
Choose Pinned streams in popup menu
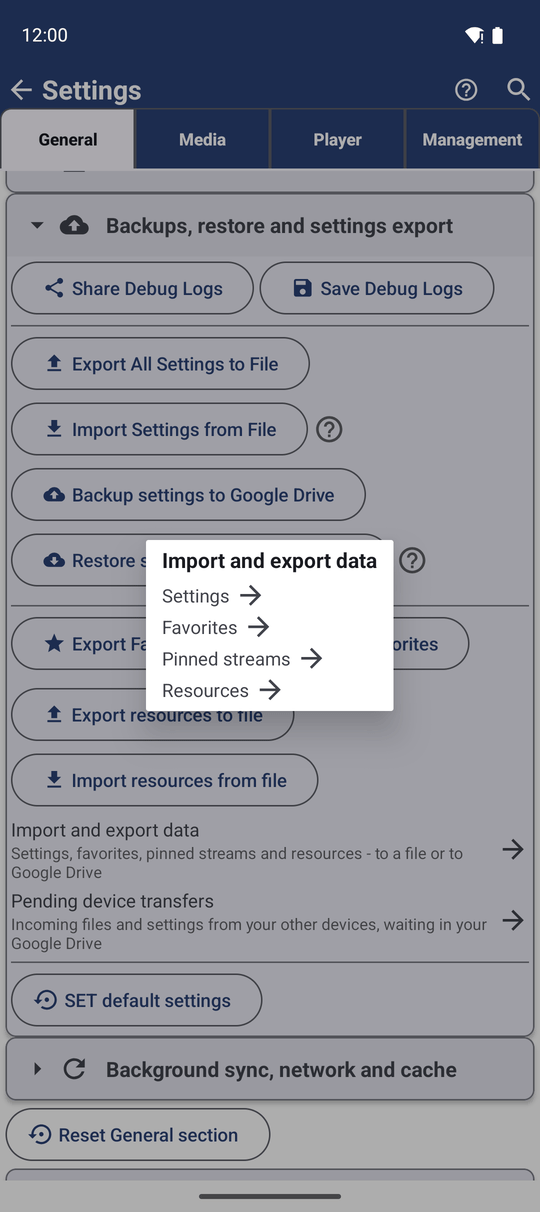pos(243,659)
